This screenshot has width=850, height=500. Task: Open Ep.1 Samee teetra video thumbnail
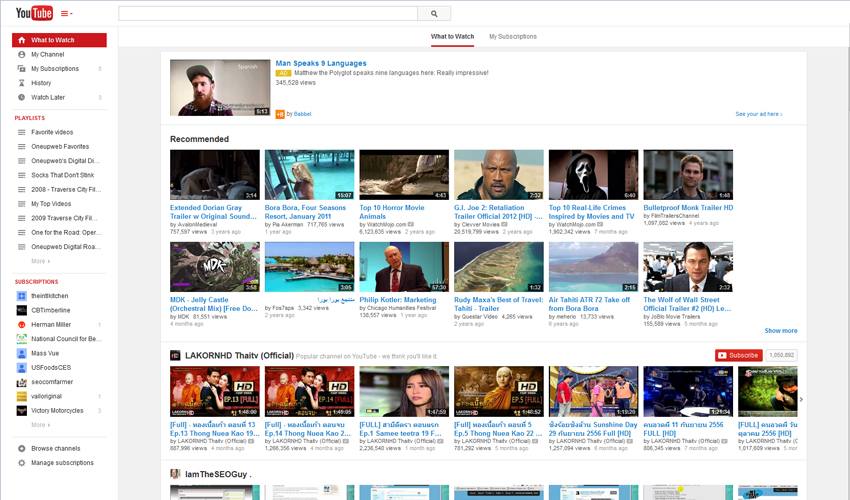(x=404, y=392)
